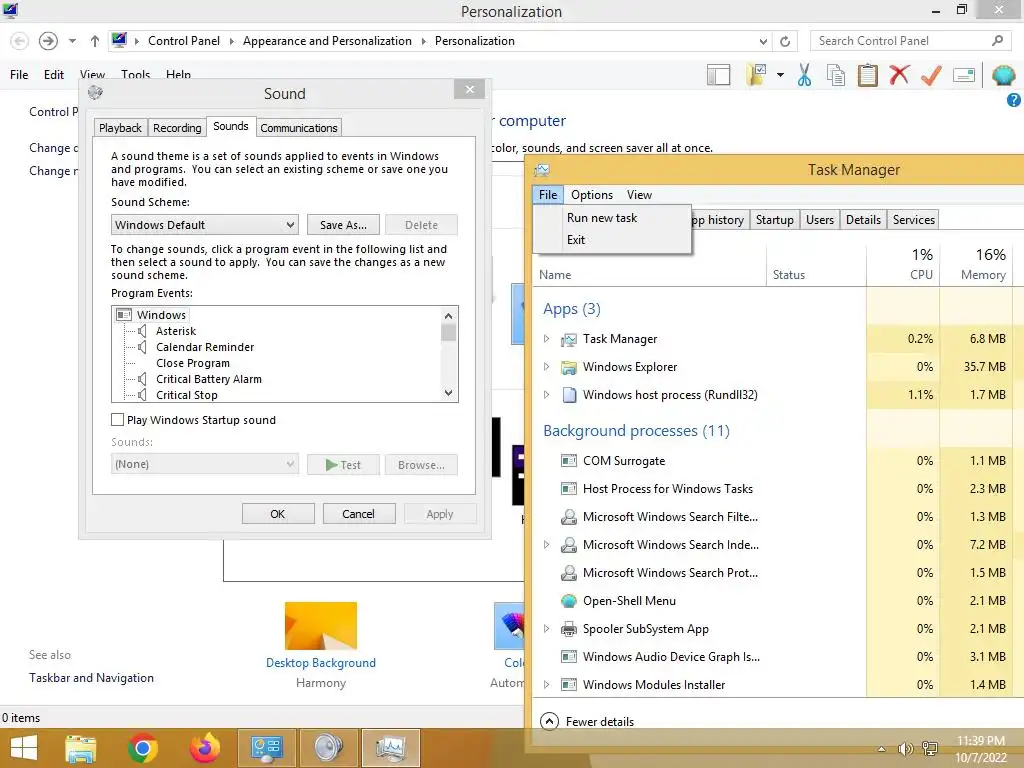Open Task Manager Options menu
Image resolution: width=1024 pixels, height=768 pixels.
coord(592,195)
